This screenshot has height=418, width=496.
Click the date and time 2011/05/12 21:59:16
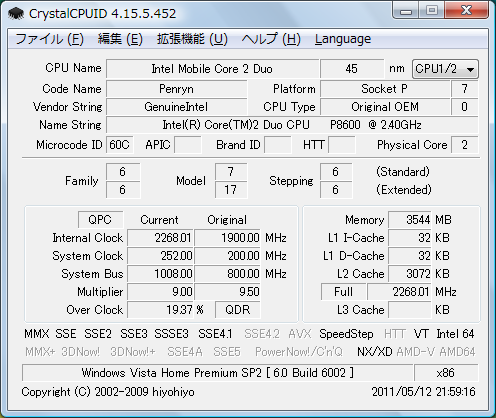point(424,392)
